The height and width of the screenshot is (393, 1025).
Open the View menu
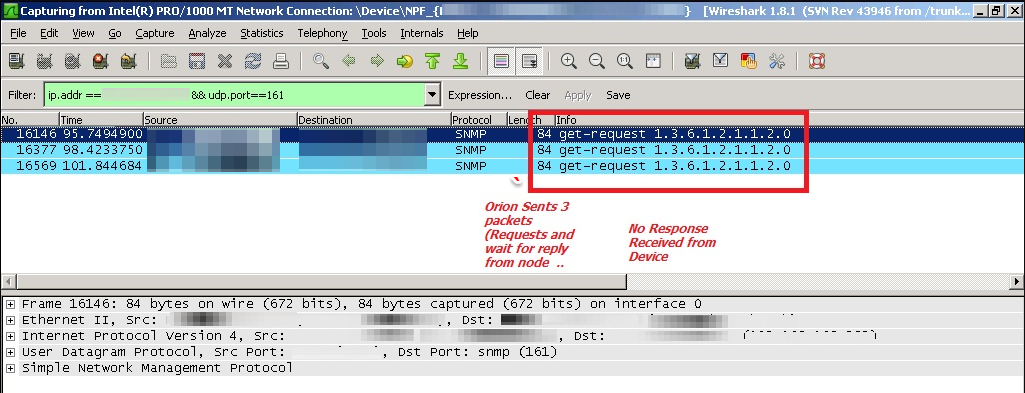point(83,33)
